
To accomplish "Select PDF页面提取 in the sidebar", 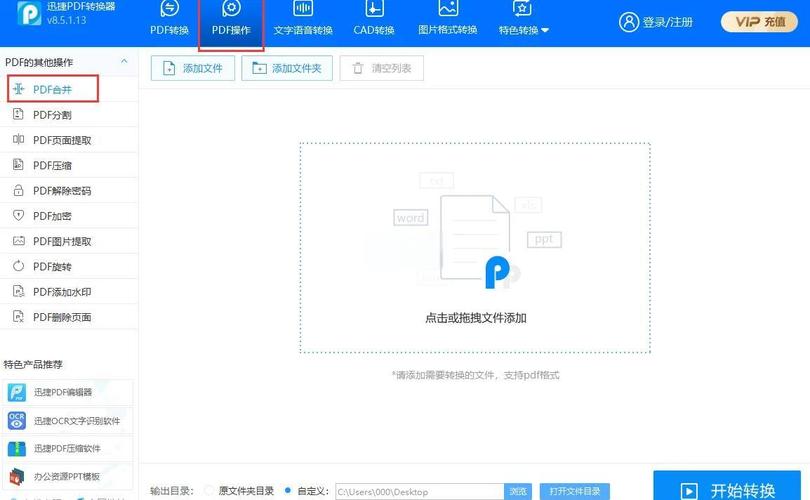I will (x=69, y=140).
